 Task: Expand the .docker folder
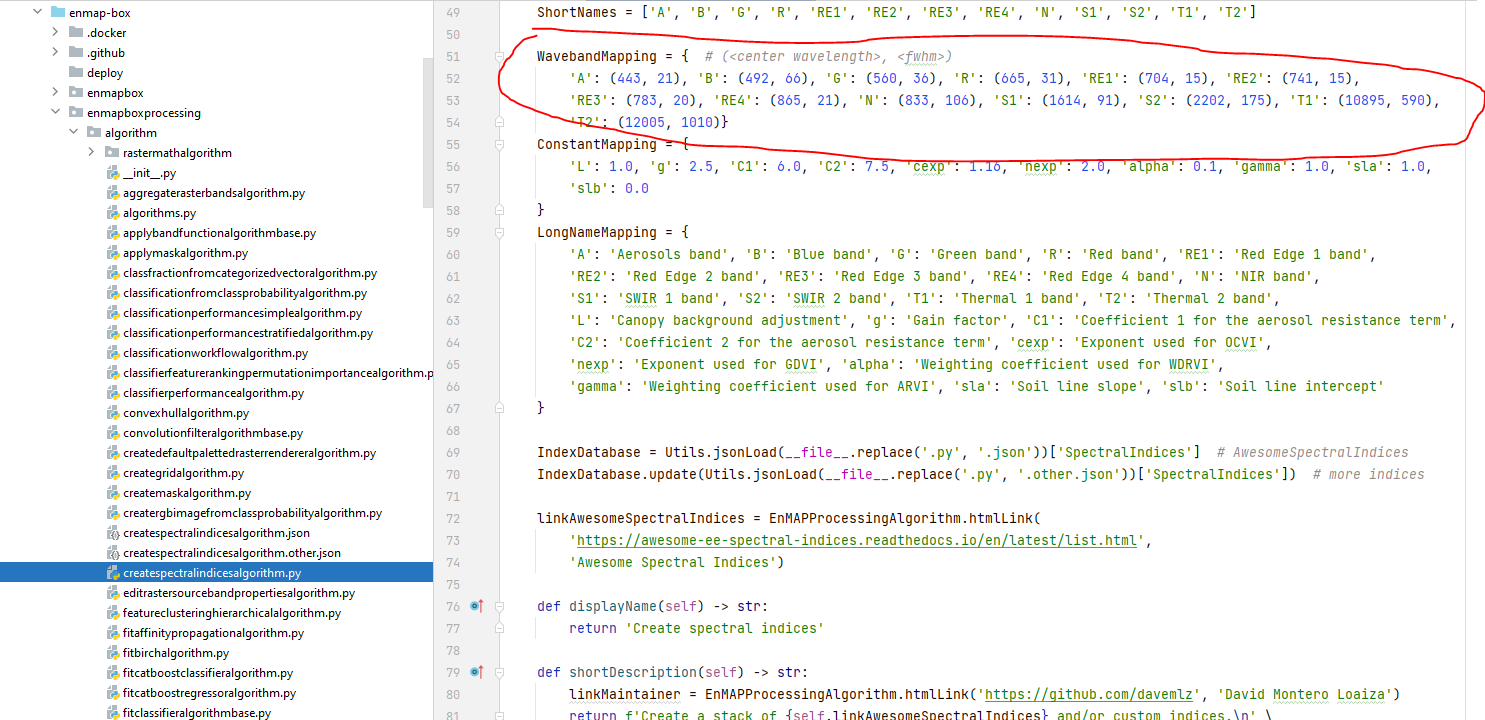[x=55, y=32]
